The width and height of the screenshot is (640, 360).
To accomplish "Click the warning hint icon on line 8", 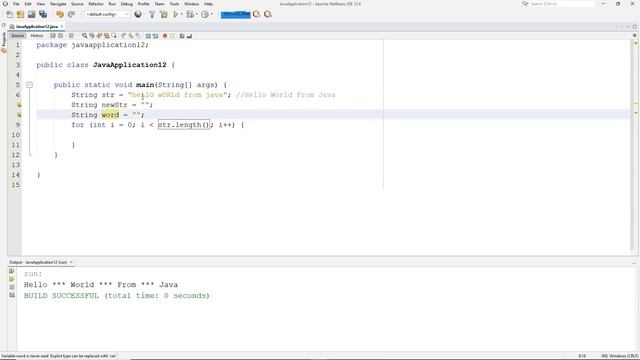I will [19, 115].
